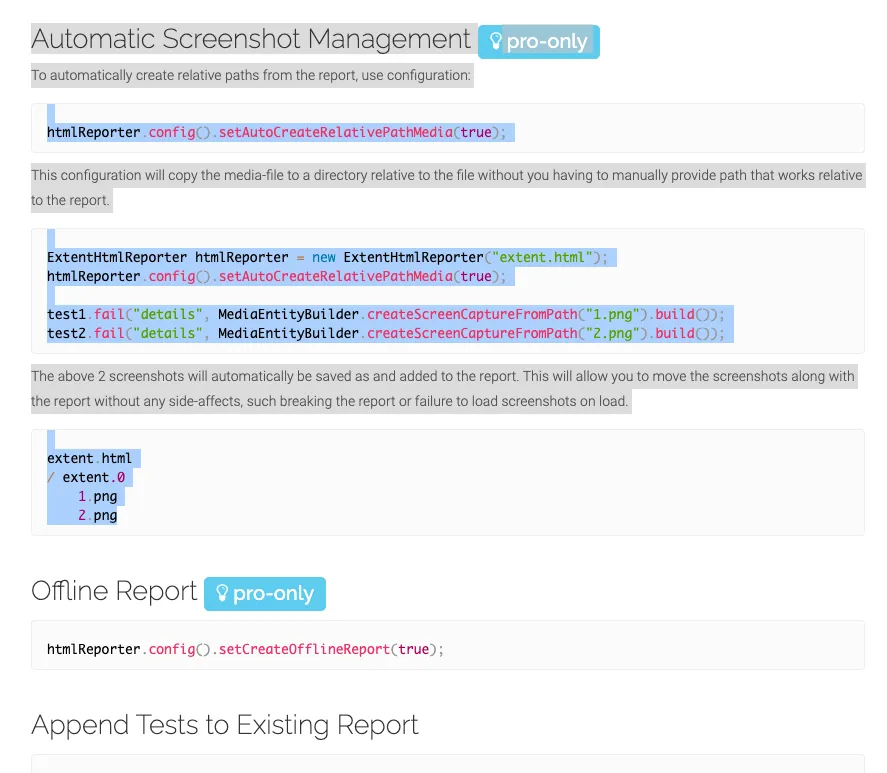Viewport: 887px width, 773px height.
Task: Click the Offline Report heading text
Action: click(x=114, y=591)
